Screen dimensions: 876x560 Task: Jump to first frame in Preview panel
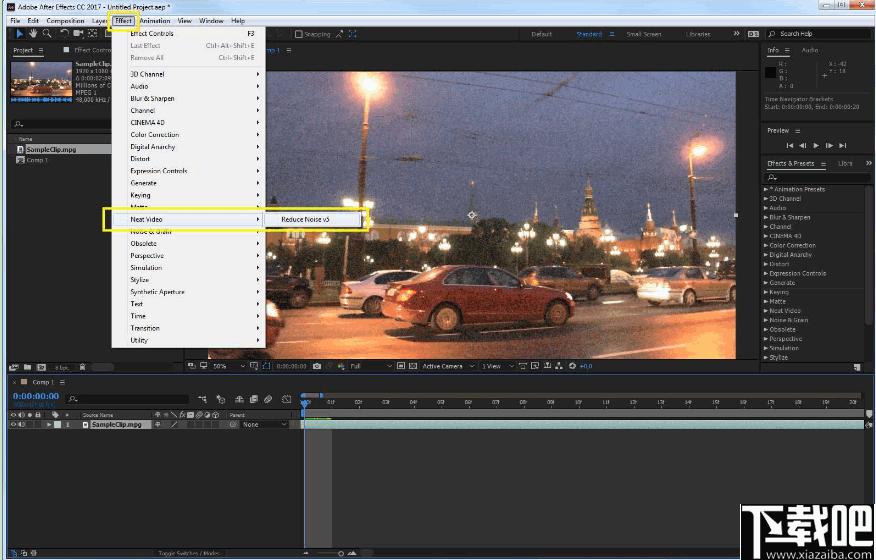[789, 145]
